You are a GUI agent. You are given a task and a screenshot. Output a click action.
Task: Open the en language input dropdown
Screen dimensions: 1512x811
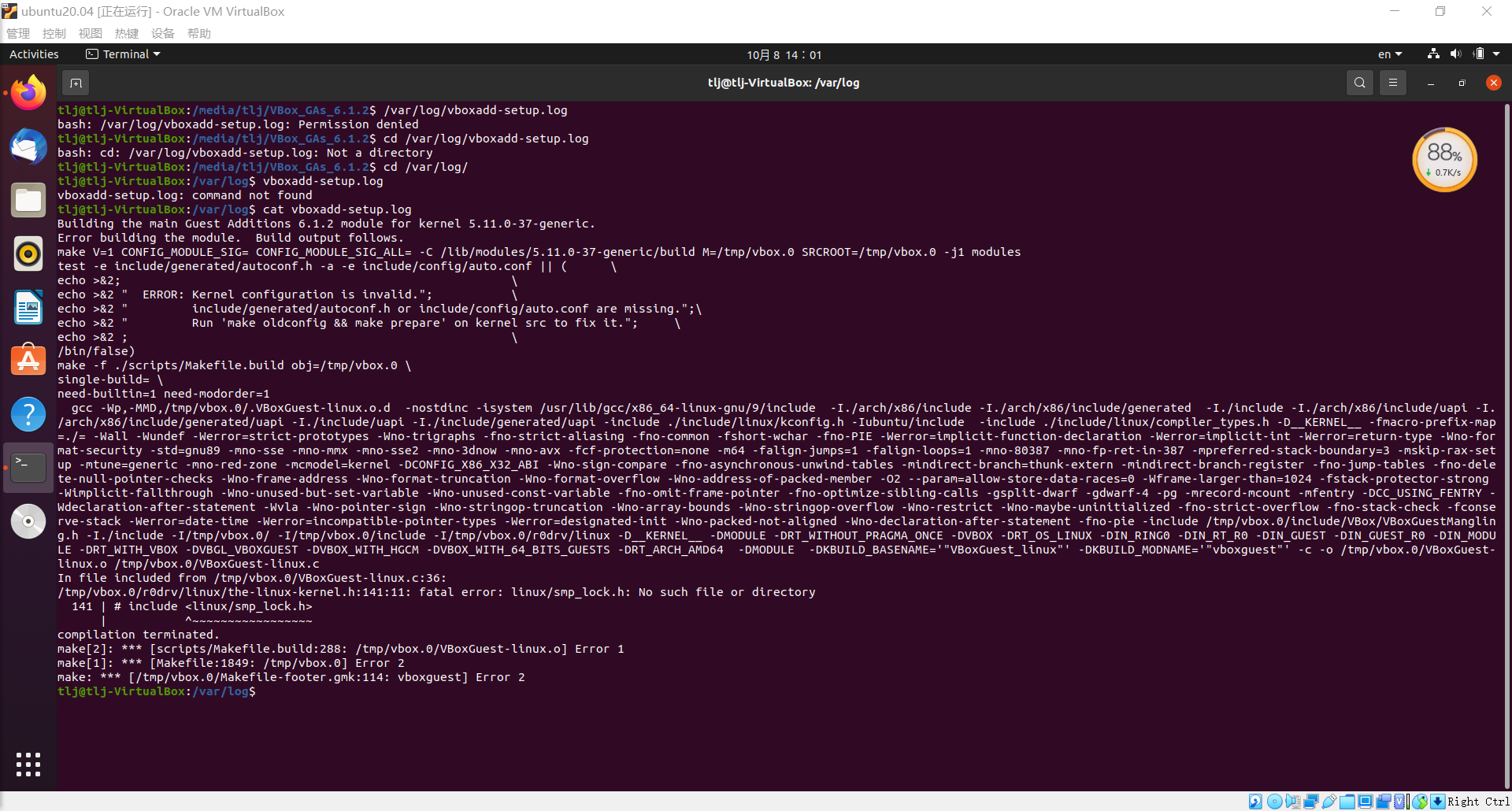point(1390,54)
